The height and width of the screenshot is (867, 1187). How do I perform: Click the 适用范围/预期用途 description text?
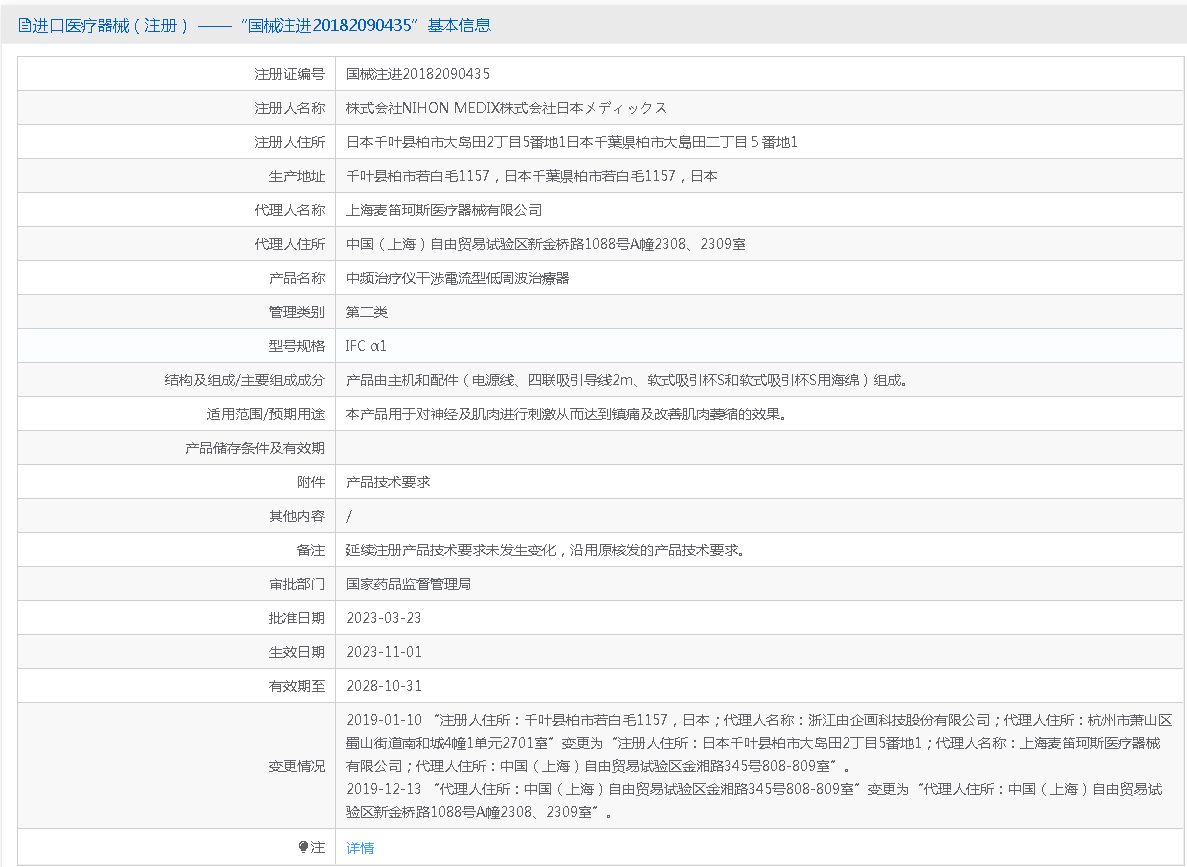(x=565, y=414)
